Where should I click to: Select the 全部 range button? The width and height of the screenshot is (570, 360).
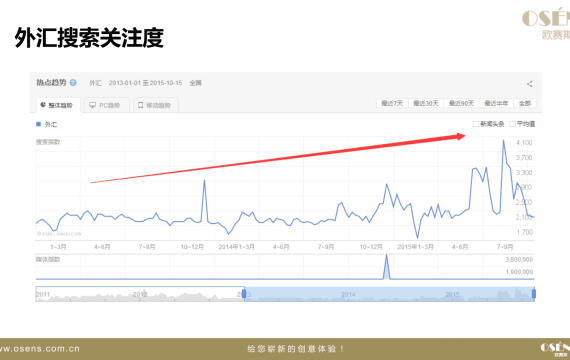pyautogui.click(x=525, y=104)
